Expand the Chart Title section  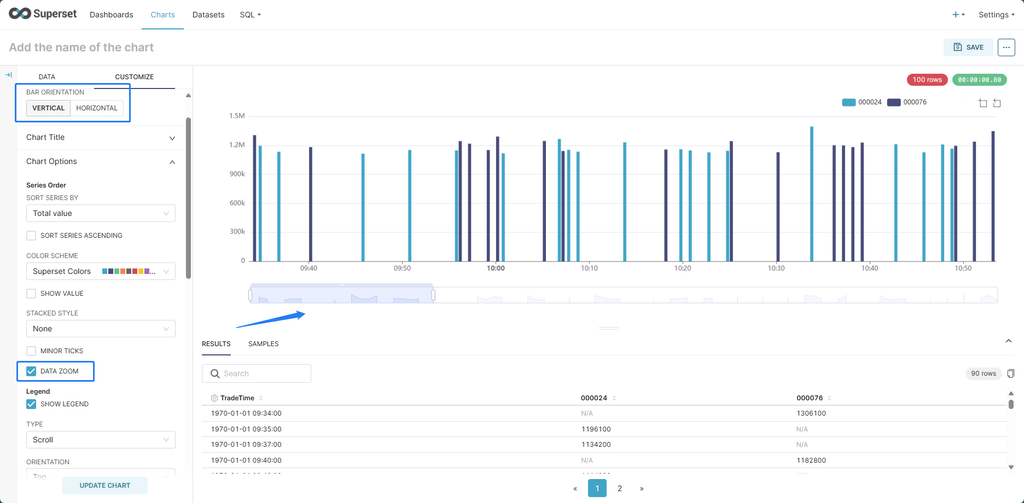[100, 137]
